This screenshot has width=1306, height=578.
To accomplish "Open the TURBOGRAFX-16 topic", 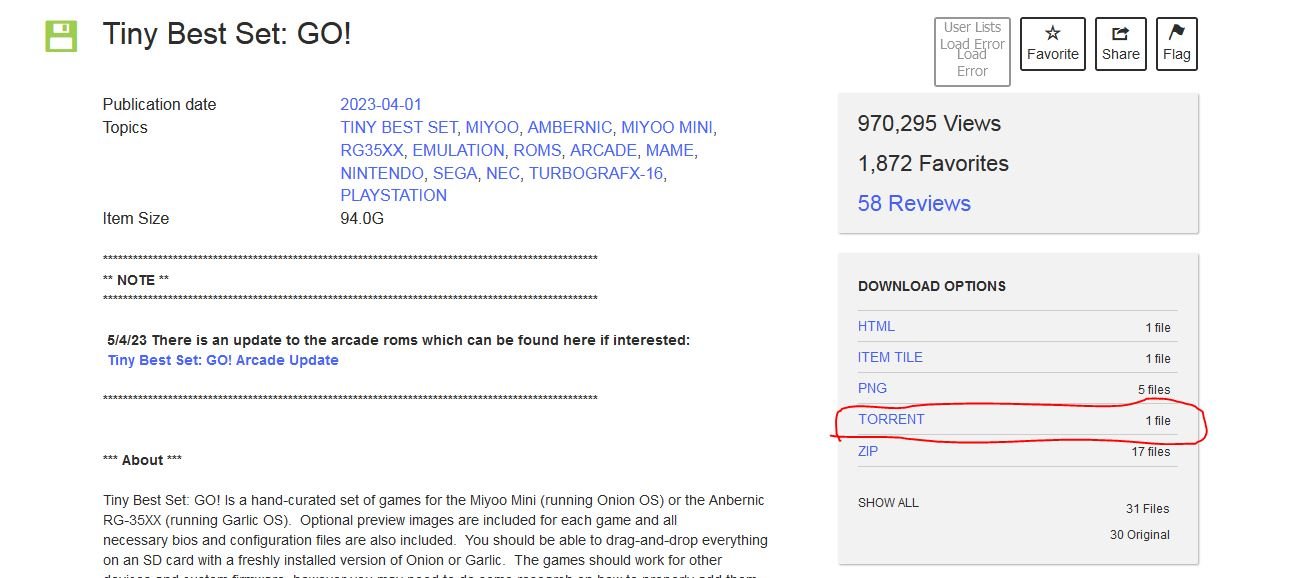I will [596, 173].
